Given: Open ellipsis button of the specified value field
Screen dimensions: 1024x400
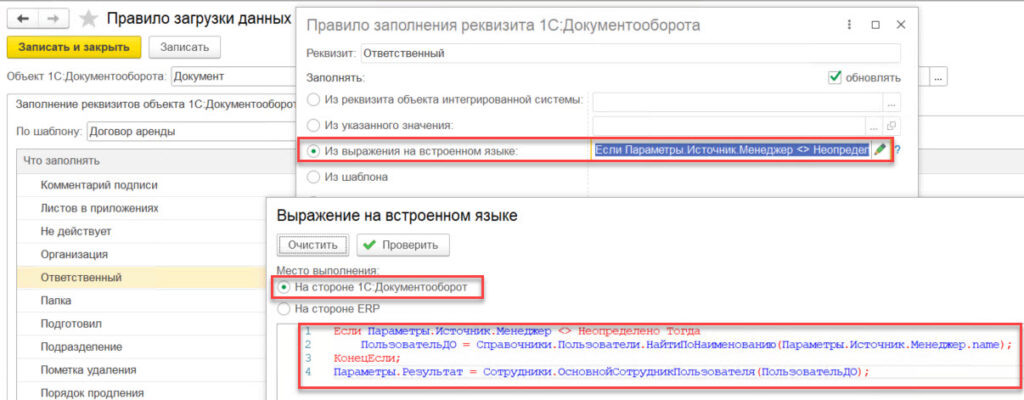Looking at the screenshot, I should [874, 125].
